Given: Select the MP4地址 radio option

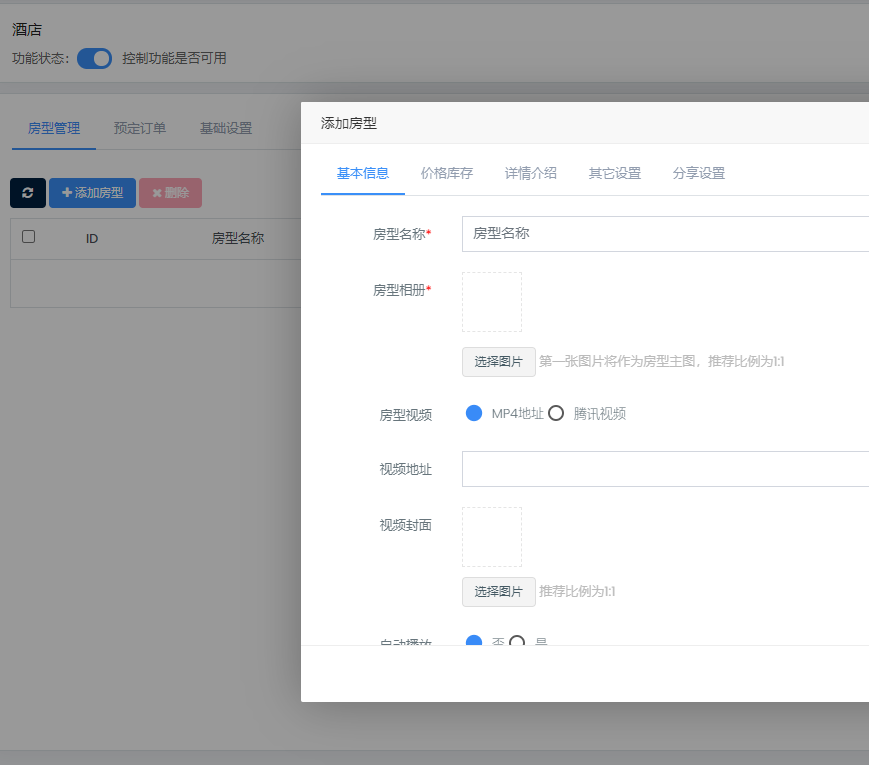Looking at the screenshot, I should click(474, 413).
